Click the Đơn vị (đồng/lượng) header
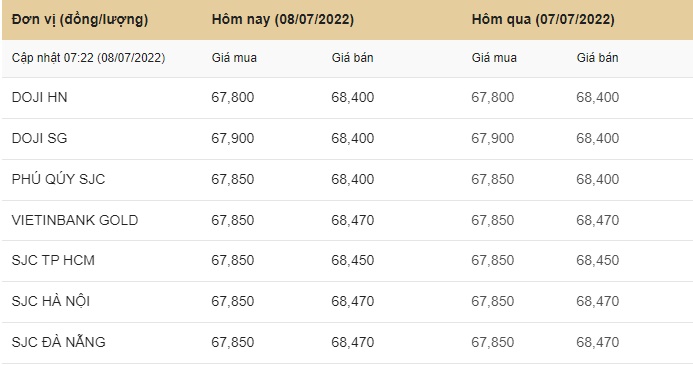 (x=80, y=19)
